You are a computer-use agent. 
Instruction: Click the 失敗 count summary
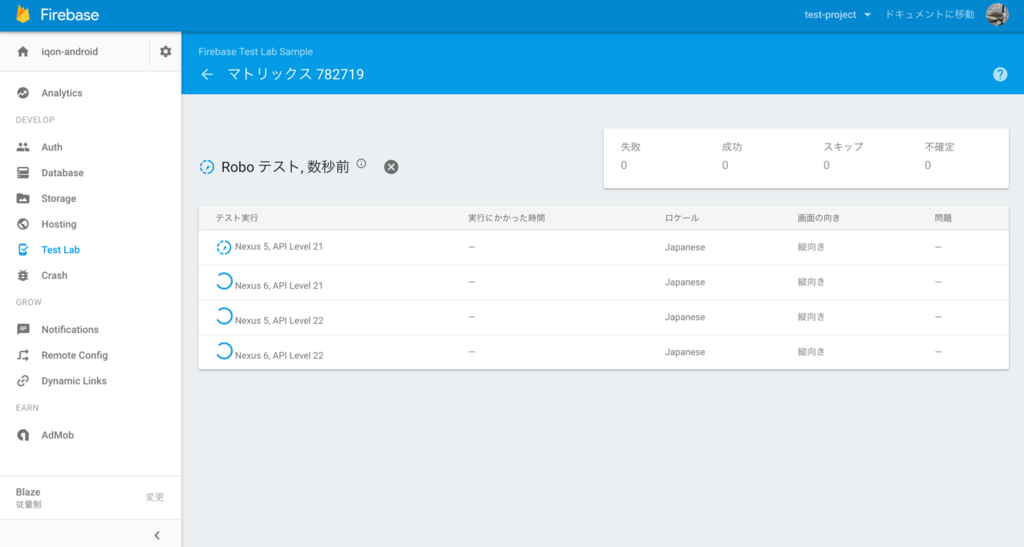point(630,156)
